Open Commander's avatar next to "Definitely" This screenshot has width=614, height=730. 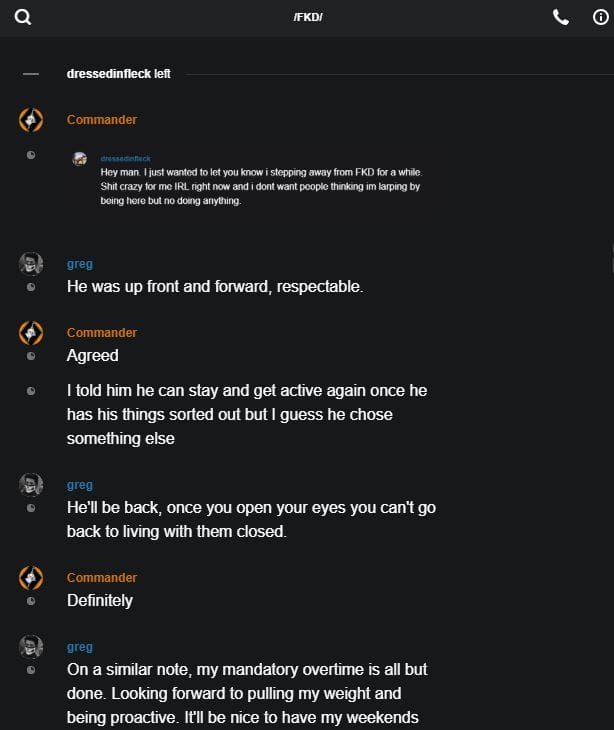pyautogui.click(x=31, y=578)
